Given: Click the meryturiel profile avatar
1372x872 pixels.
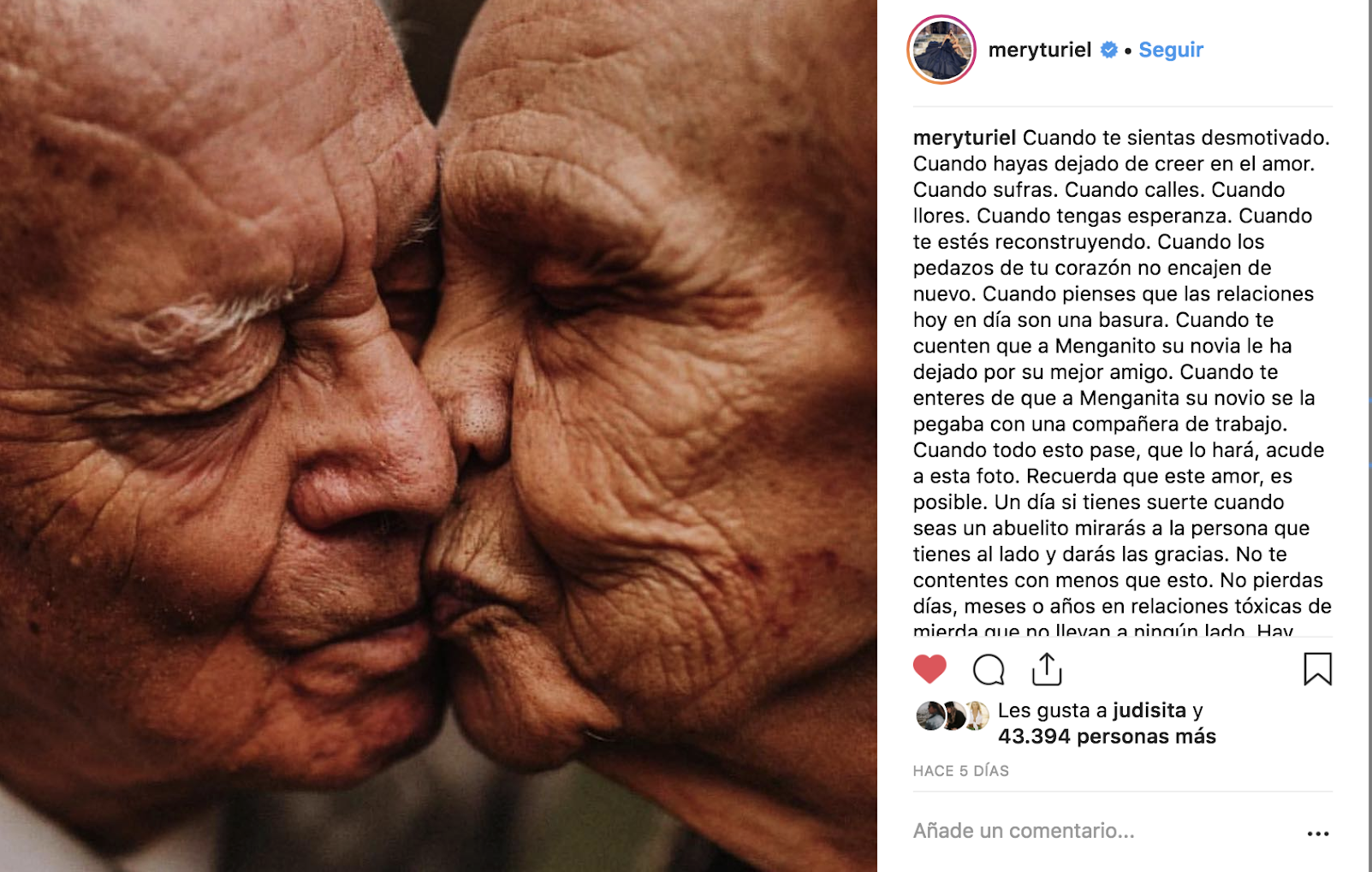Looking at the screenshot, I should [941, 50].
